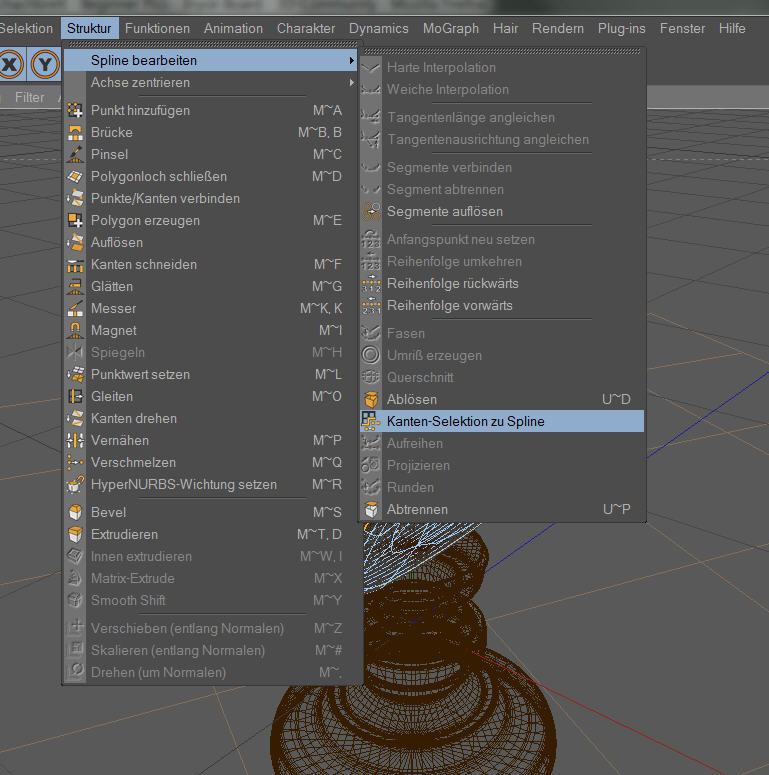Viewport: 769px width, 775px height.
Task: Click the Segmente auflösen icon
Action: [371, 212]
